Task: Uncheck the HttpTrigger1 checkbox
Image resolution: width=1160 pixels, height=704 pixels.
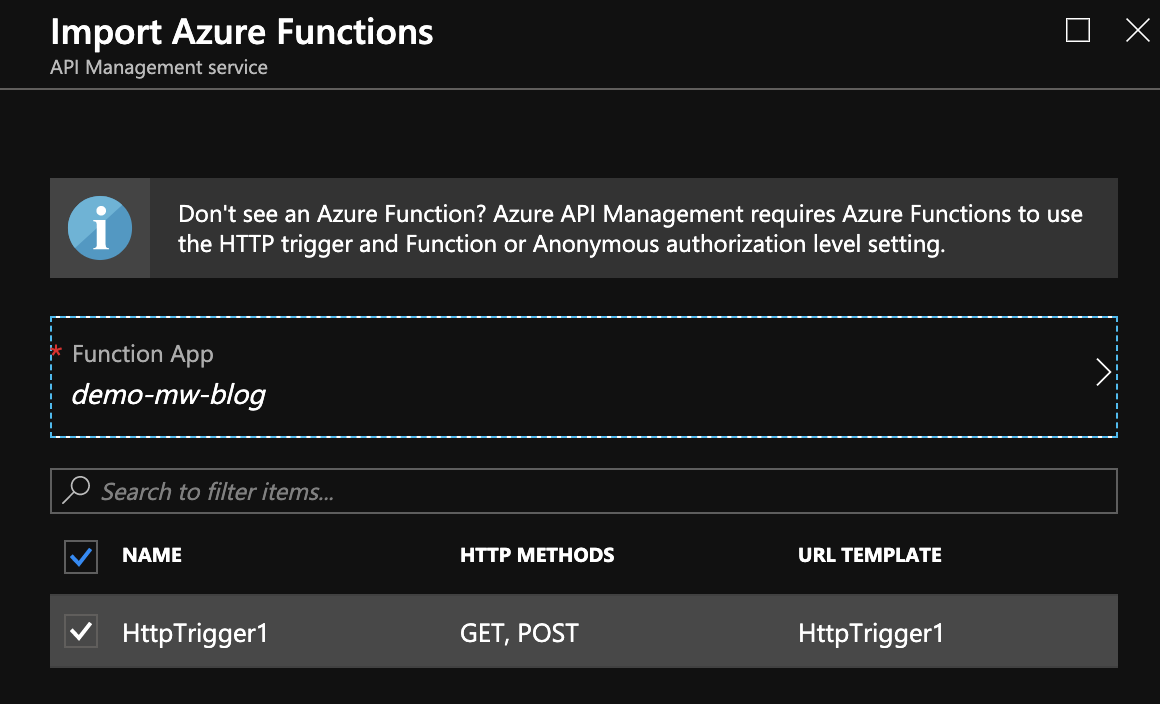Action: click(80, 631)
